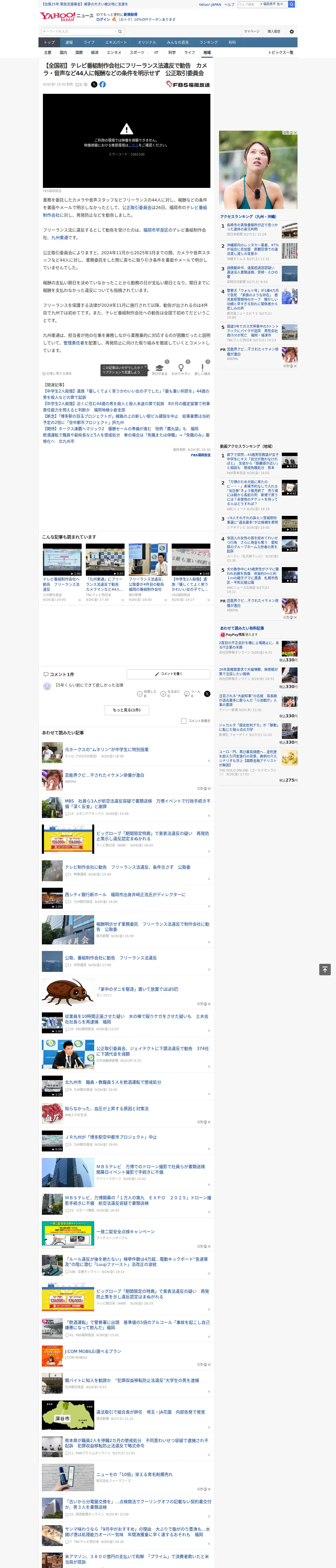React with 新しい視点 exclamation icon

coord(203,368)
